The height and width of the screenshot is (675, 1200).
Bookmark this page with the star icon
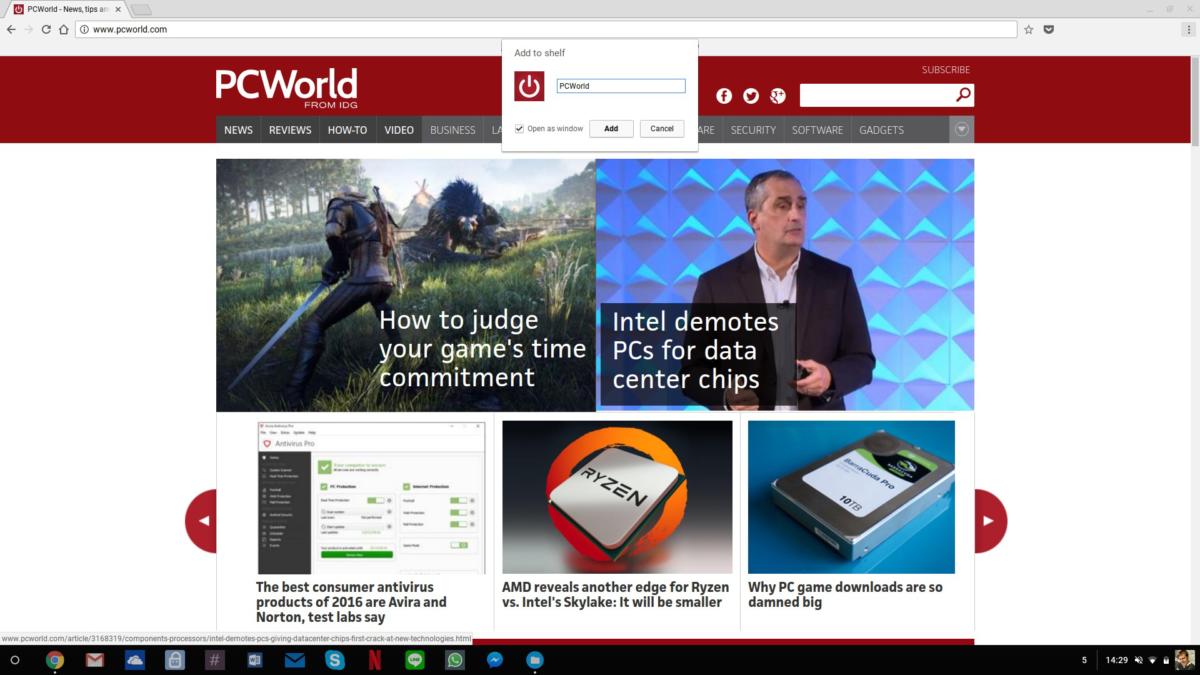pyautogui.click(x=1028, y=29)
